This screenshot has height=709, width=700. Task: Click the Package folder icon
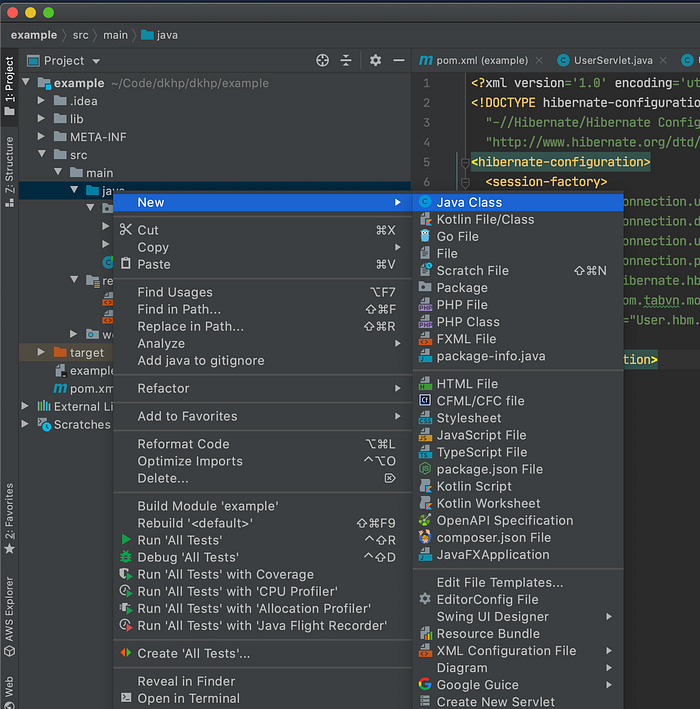[x=425, y=287]
